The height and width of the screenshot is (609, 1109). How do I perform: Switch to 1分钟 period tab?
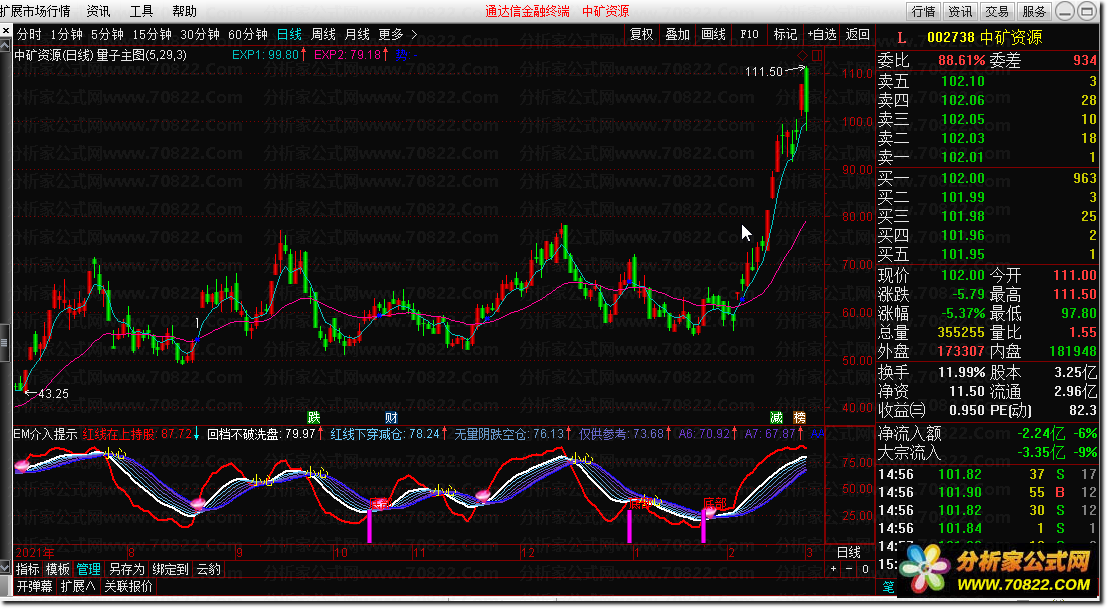66,35
